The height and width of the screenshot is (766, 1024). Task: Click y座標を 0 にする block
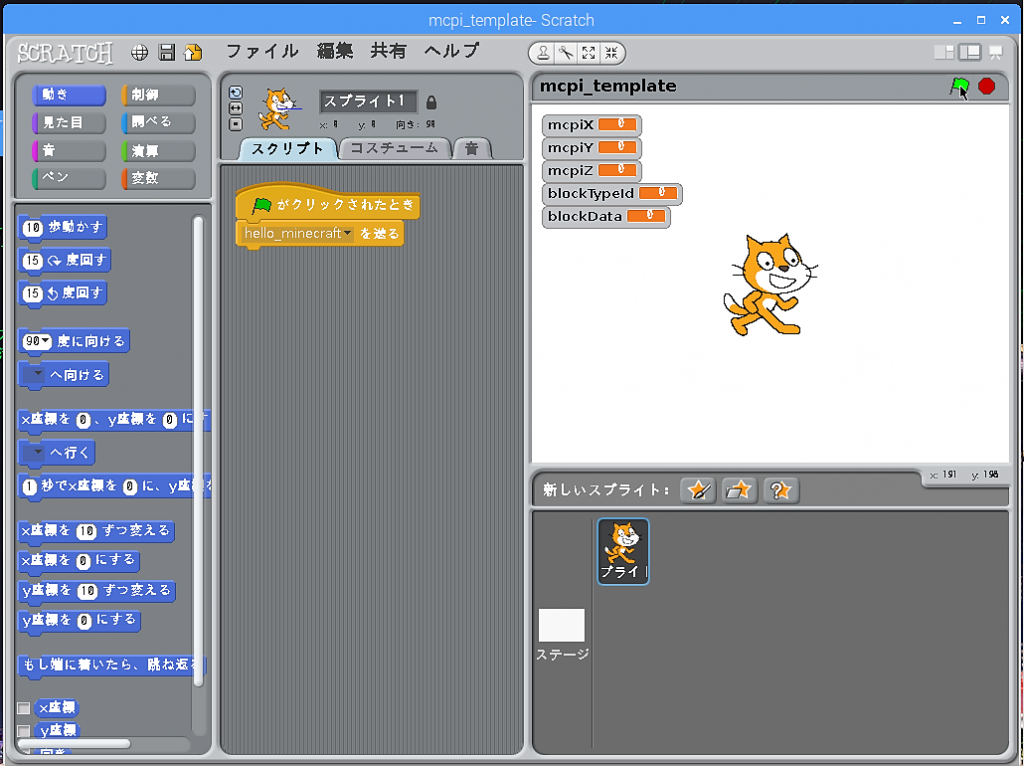79,620
